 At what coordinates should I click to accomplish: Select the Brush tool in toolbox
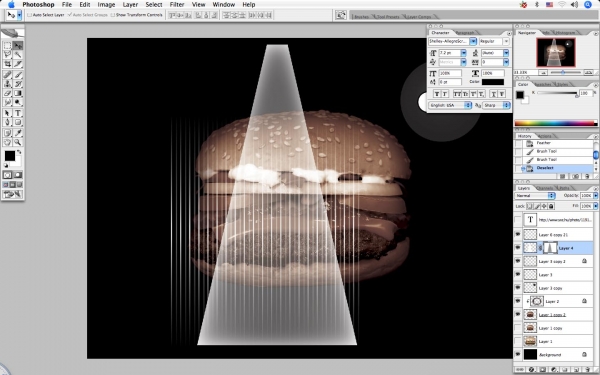tap(18, 75)
